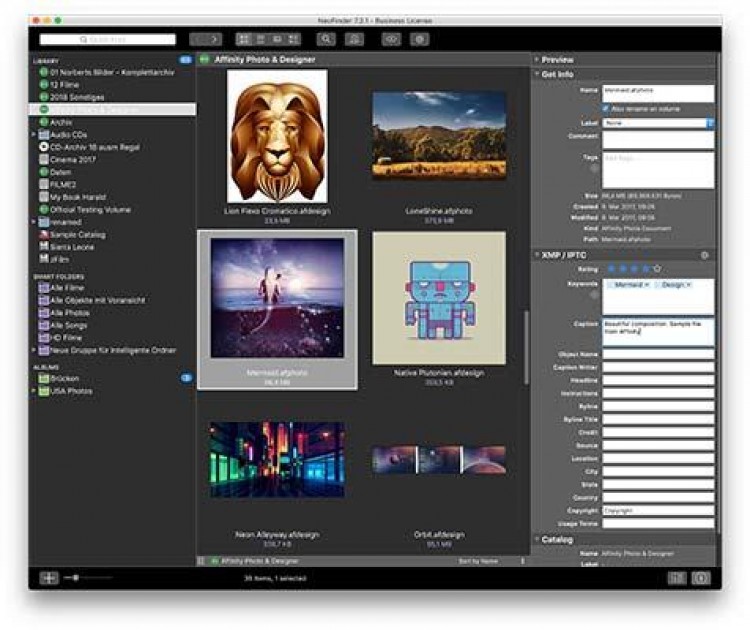This screenshot has height=630, width=750.
Task: Switch to column view mode
Action: pos(294,39)
